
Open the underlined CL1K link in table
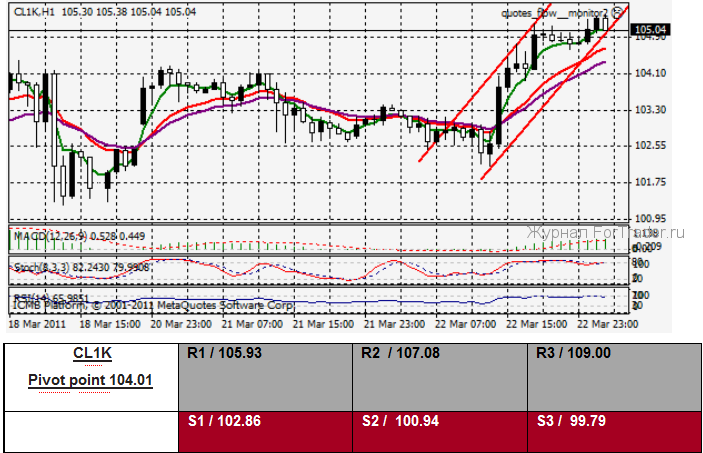(x=92, y=354)
